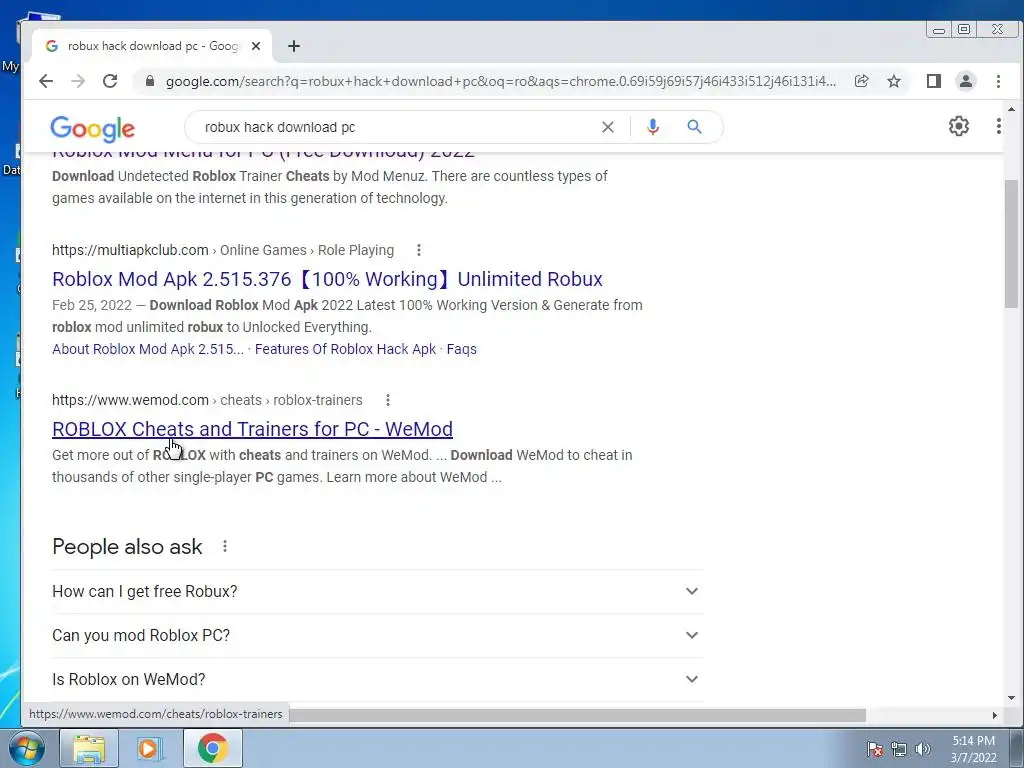Open the volume speaker icon
This screenshot has height=768, width=1024.
coord(923,749)
